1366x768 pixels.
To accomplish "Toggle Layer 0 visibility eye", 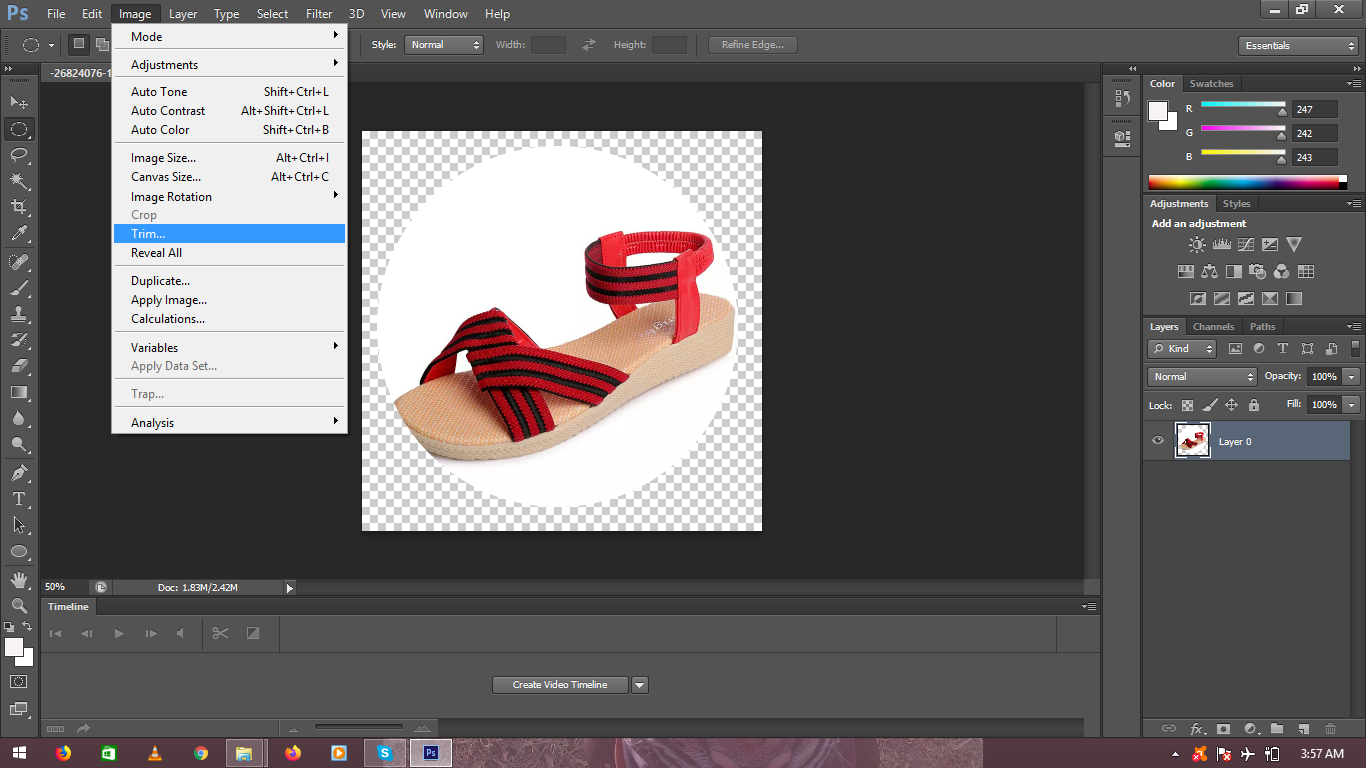I will pyautogui.click(x=1158, y=441).
